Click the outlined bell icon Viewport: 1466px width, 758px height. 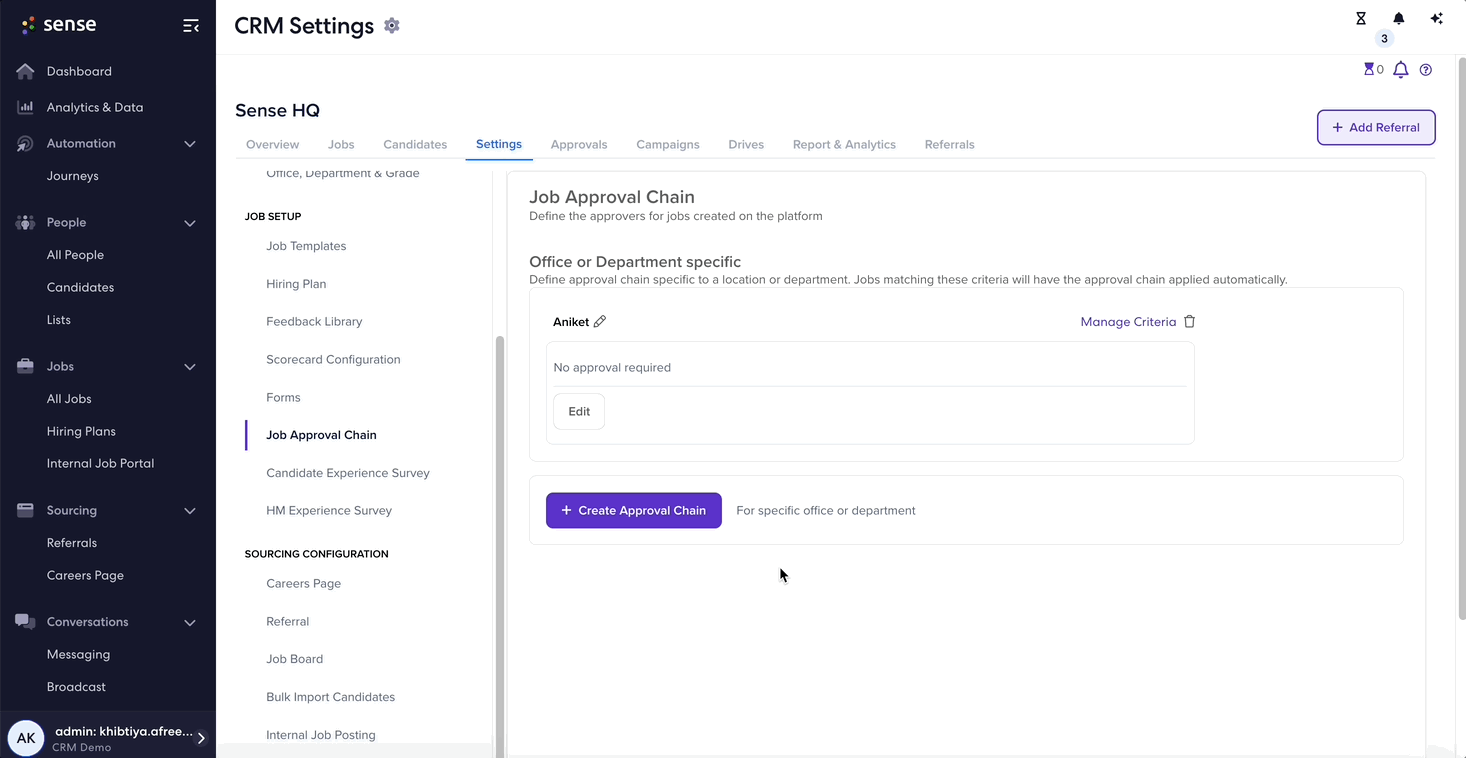[1401, 69]
